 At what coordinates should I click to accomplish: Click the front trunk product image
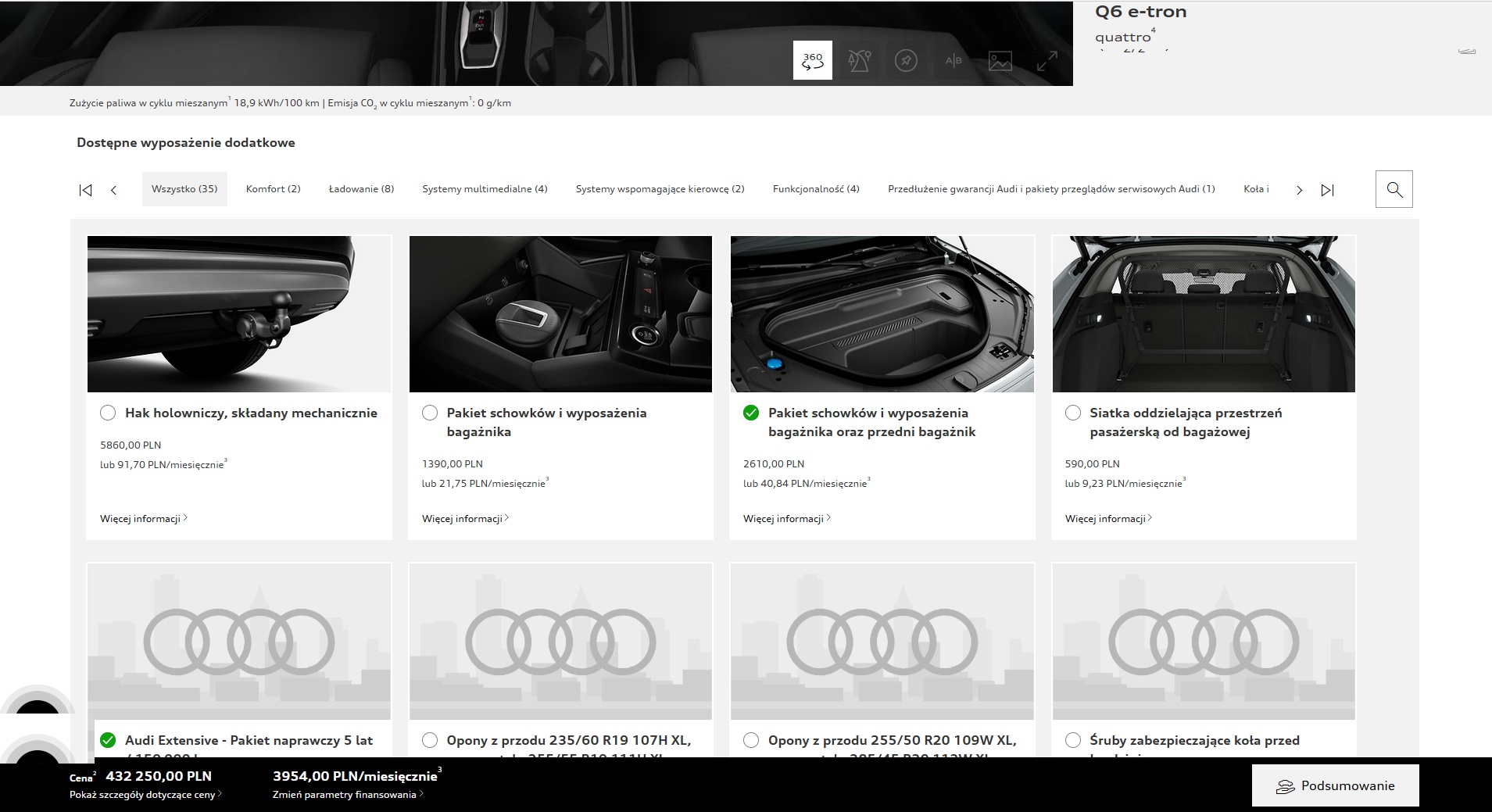coord(882,314)
